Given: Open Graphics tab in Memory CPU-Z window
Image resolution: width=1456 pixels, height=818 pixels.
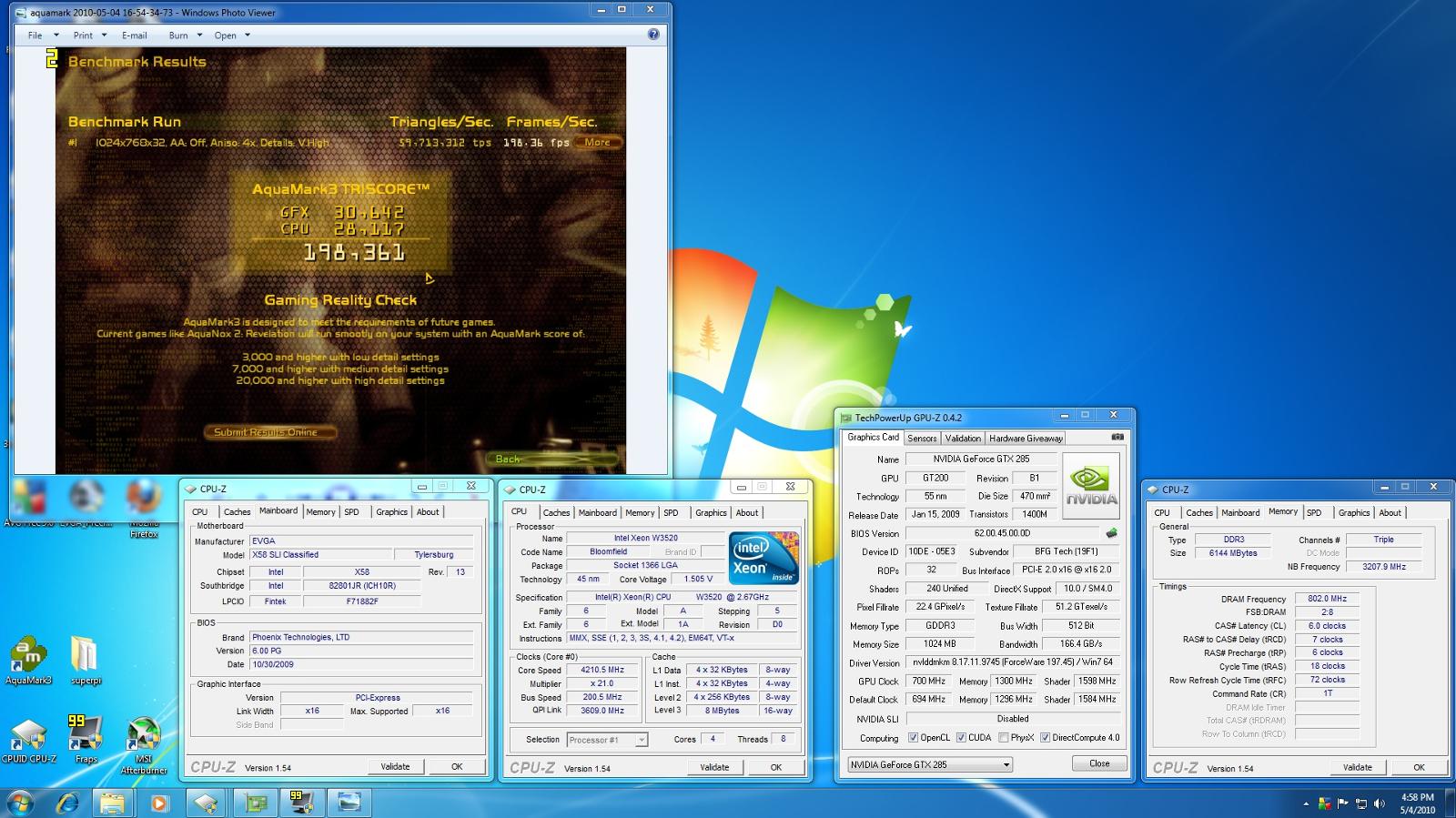Looking at the screenshot, I should tap(1353, 513).
